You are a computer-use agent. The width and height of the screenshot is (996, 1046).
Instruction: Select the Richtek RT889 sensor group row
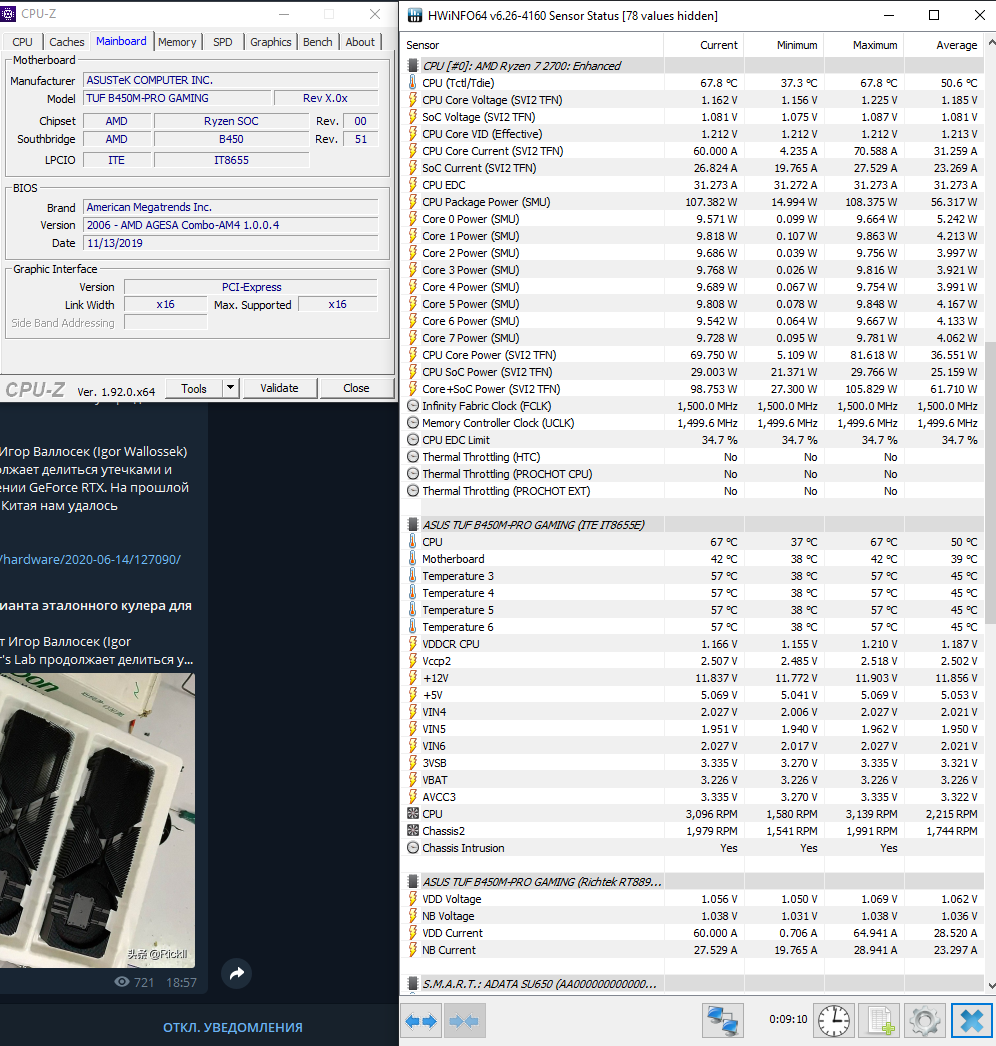tap(694, 882)
